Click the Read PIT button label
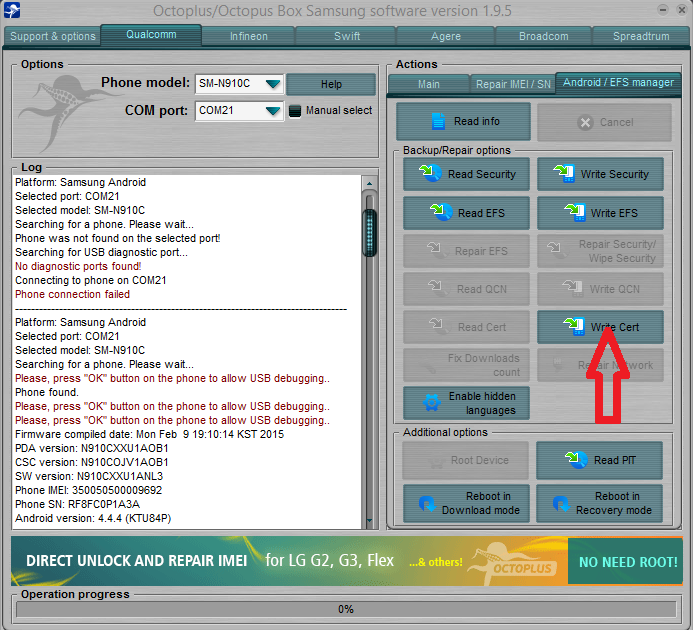This screenshot has height=630, width=693. (x=614, y=460)
